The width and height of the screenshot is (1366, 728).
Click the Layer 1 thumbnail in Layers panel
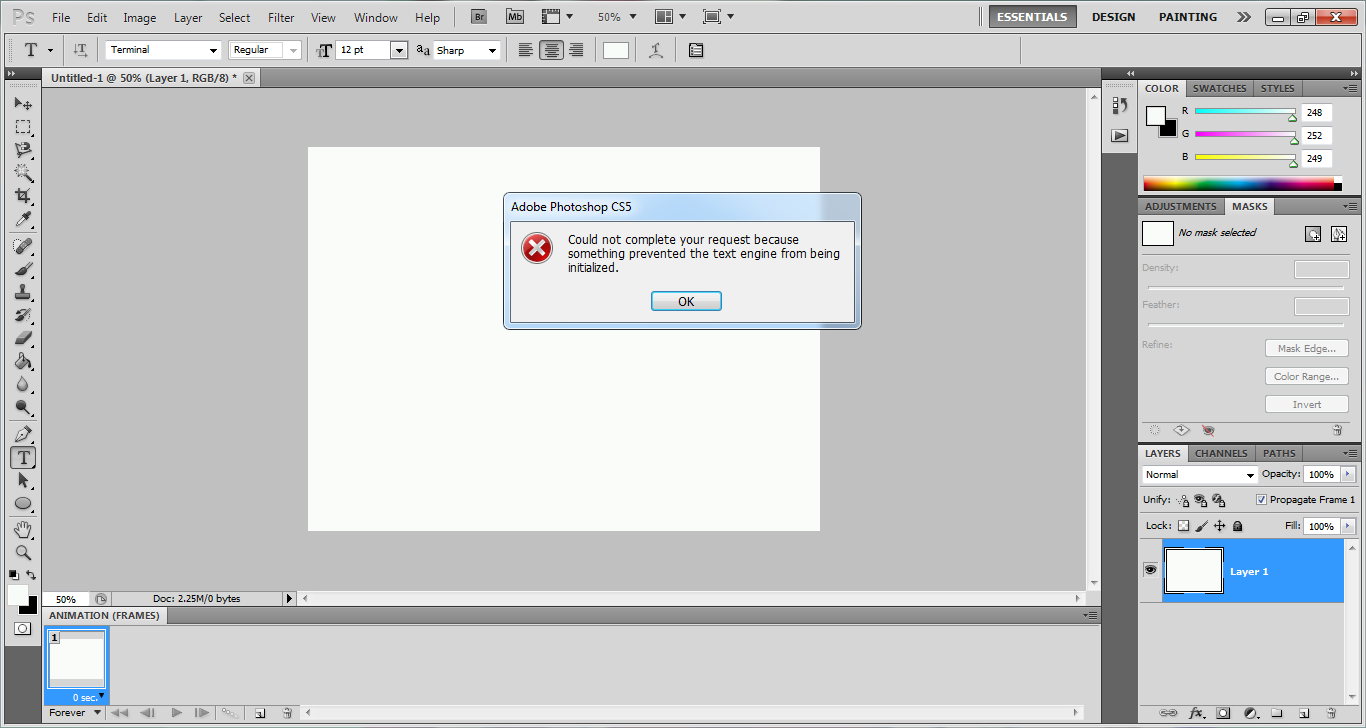point(1194,571)
